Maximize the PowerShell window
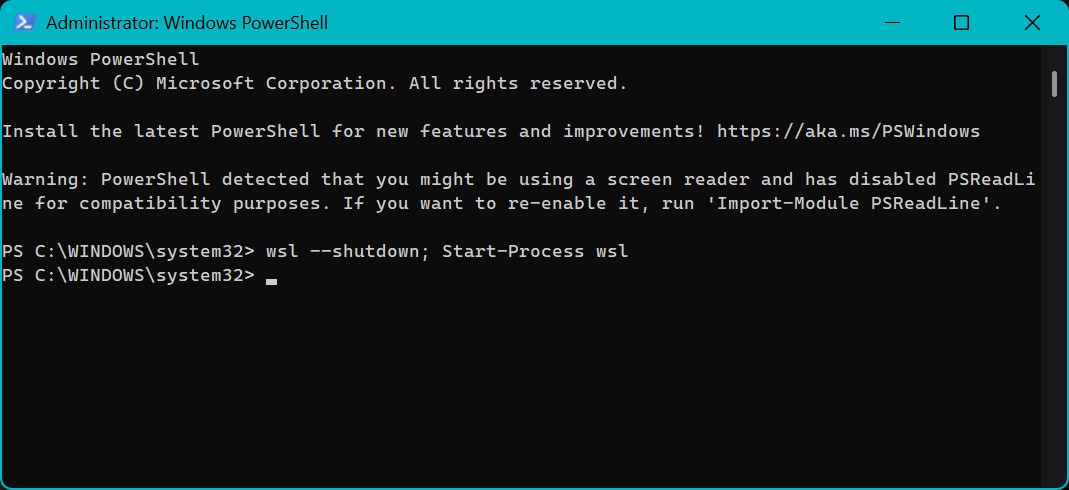 click(x=961, y=22)
